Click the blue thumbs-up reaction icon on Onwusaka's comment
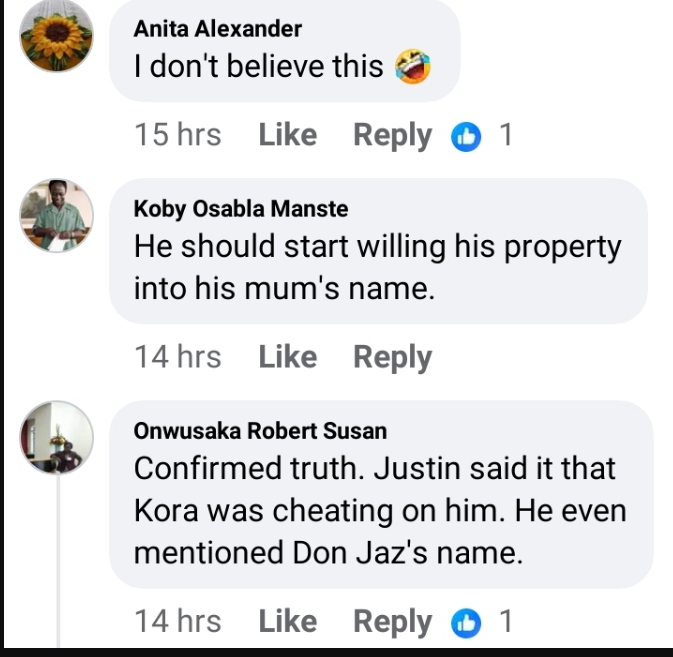Image resolution: width=673 pixels, height=657 pixels. (x=466, y=622)
